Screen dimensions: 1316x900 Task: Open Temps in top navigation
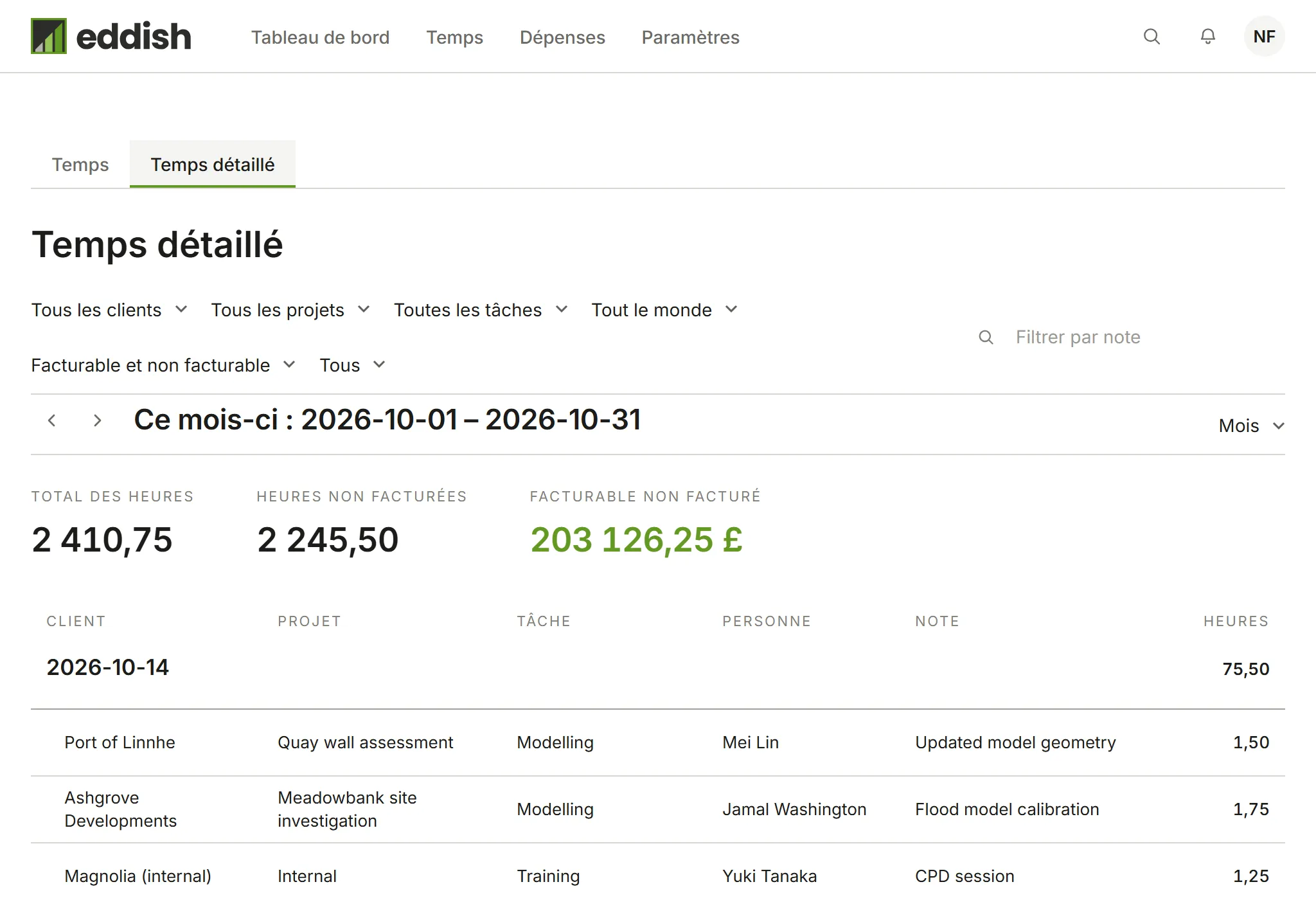[x=454, y=37]
